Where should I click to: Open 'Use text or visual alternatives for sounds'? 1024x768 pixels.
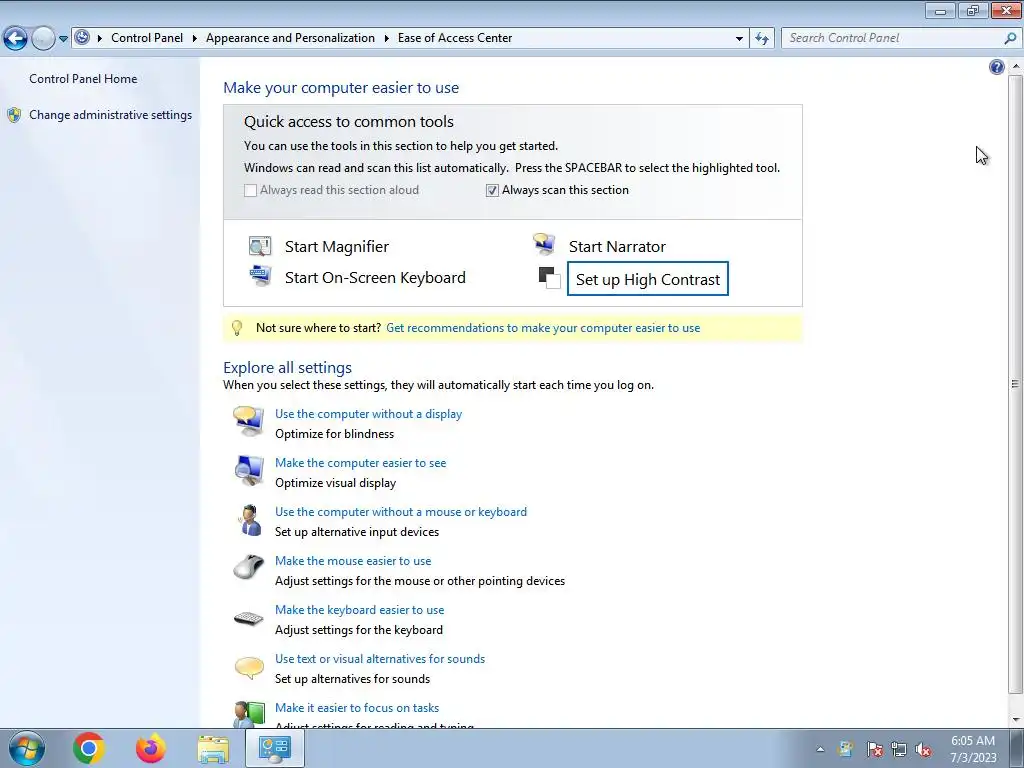tap(380, 659)
